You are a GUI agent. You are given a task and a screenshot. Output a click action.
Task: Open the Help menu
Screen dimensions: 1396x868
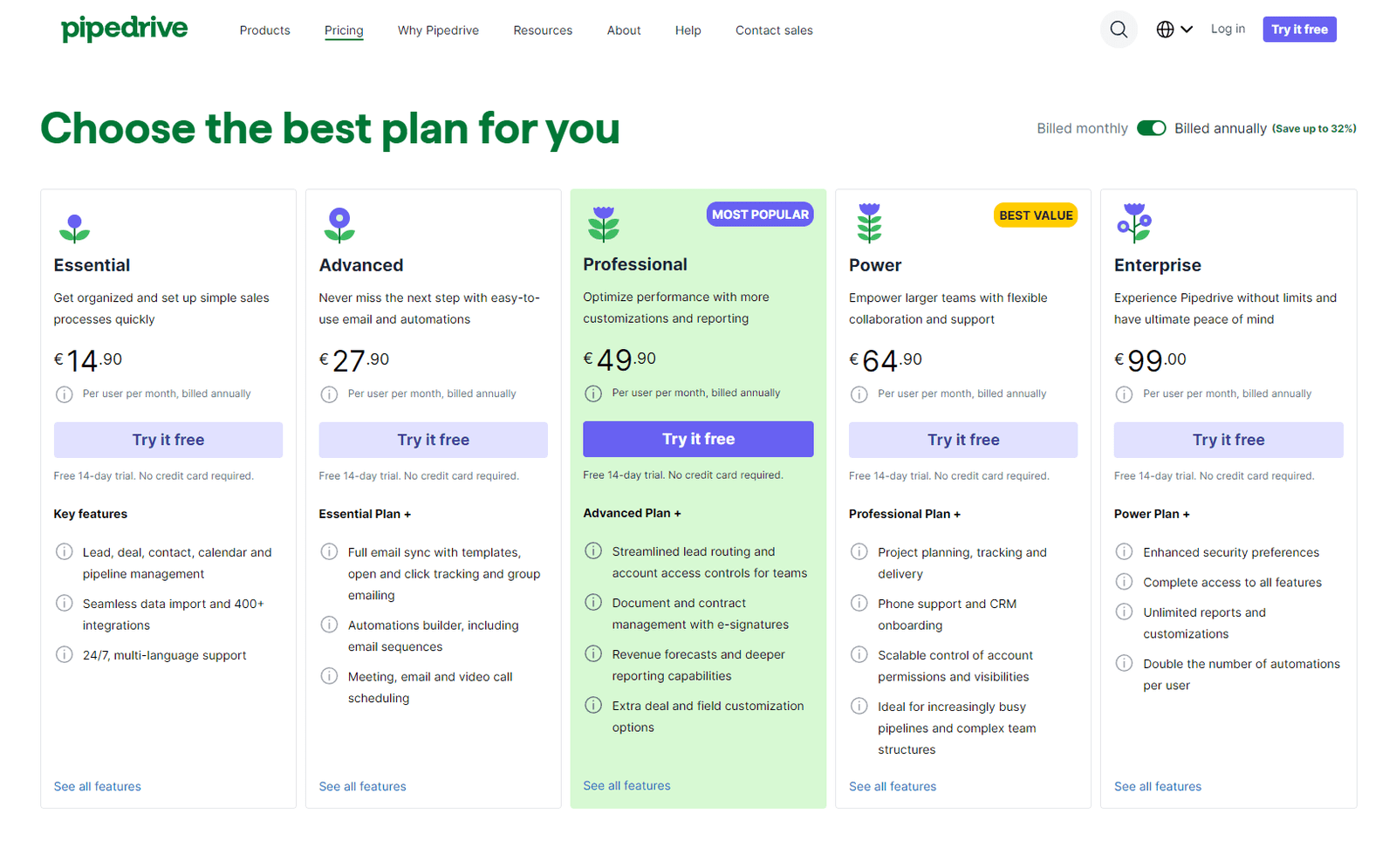click(x=688, y=30)
